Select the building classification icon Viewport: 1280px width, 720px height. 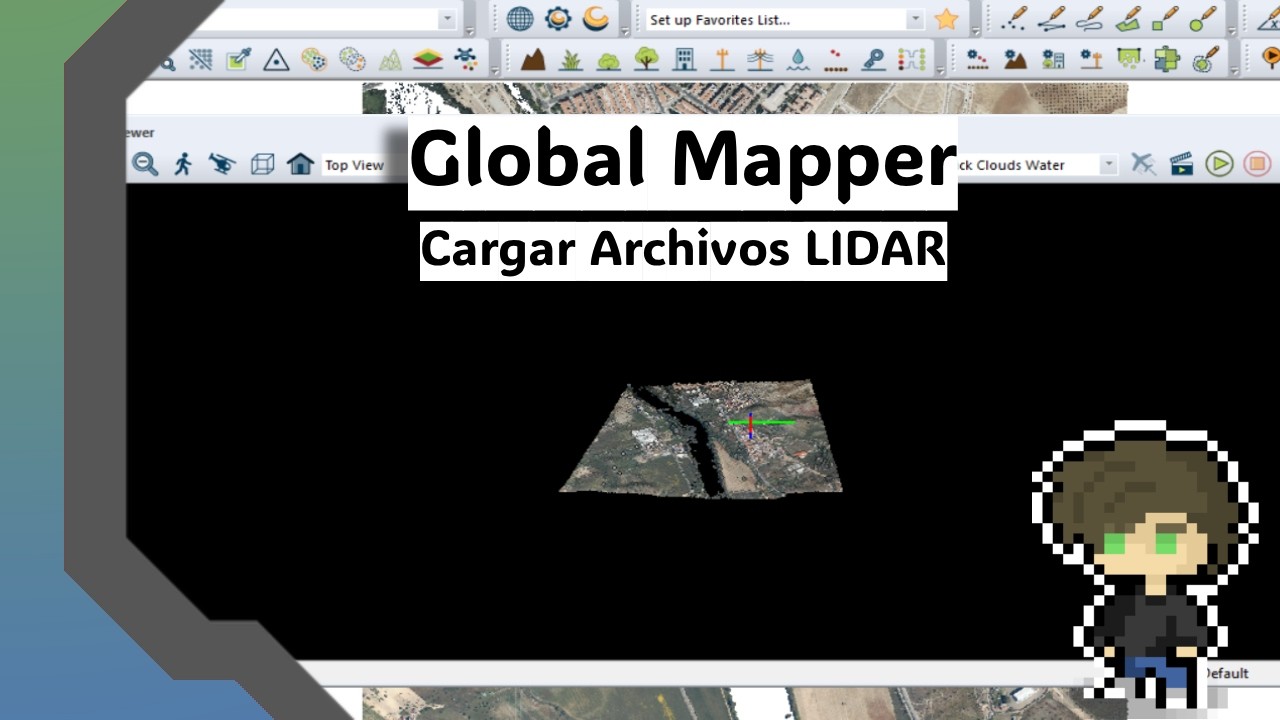click(684, 59)
